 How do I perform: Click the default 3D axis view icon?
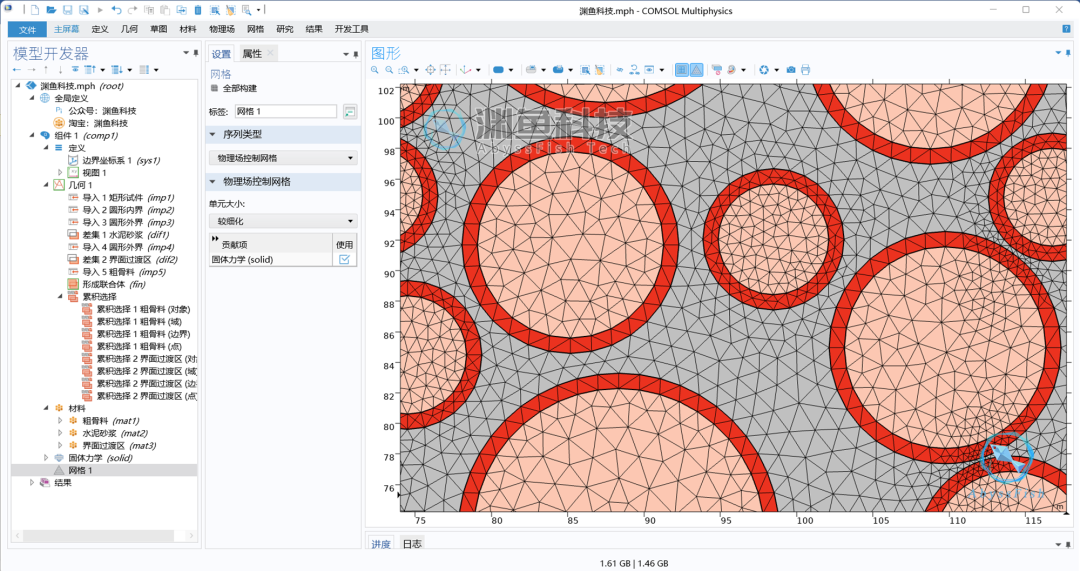466,70
